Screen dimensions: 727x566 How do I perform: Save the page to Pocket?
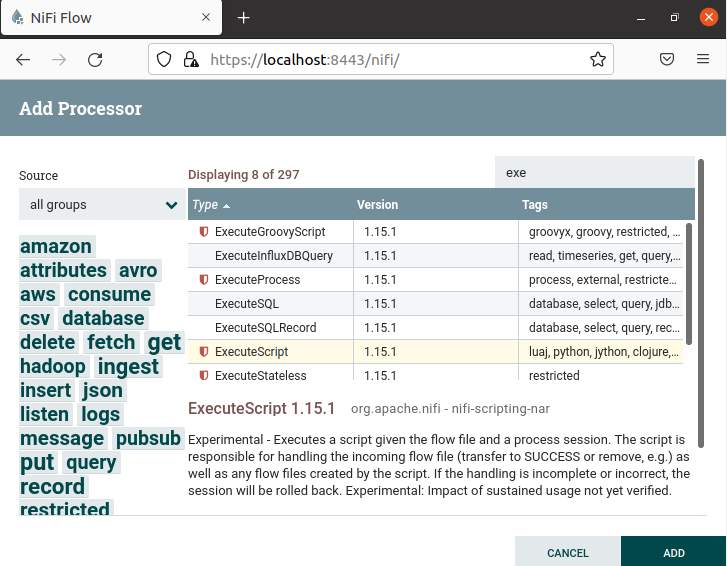point(667,60)
